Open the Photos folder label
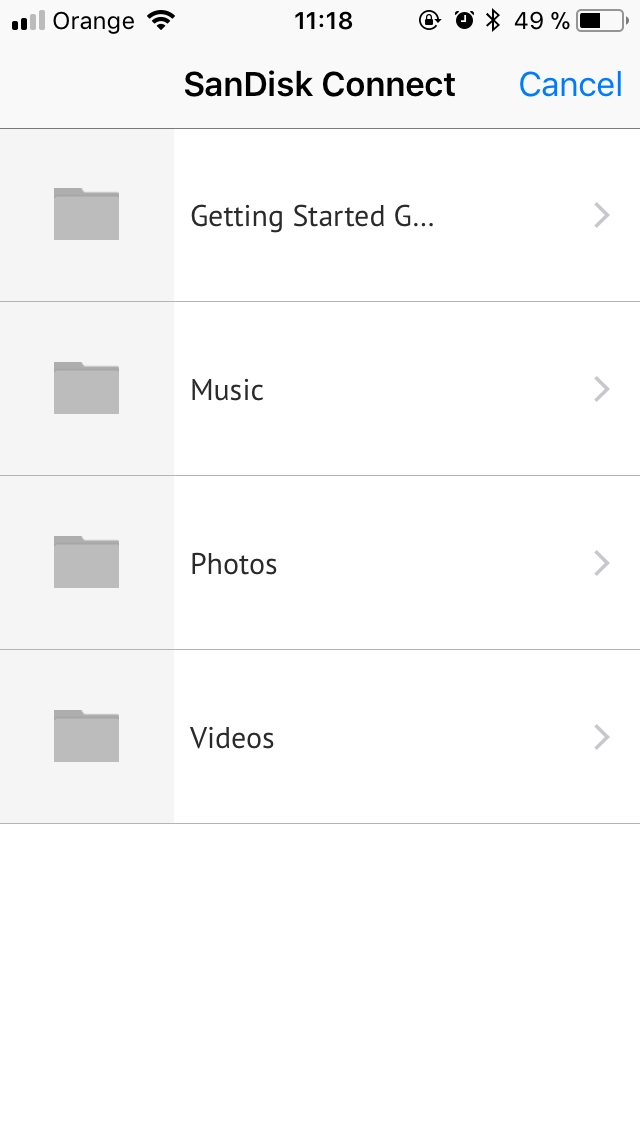This screenshot has width=640, height=1136. pos(233,564)
